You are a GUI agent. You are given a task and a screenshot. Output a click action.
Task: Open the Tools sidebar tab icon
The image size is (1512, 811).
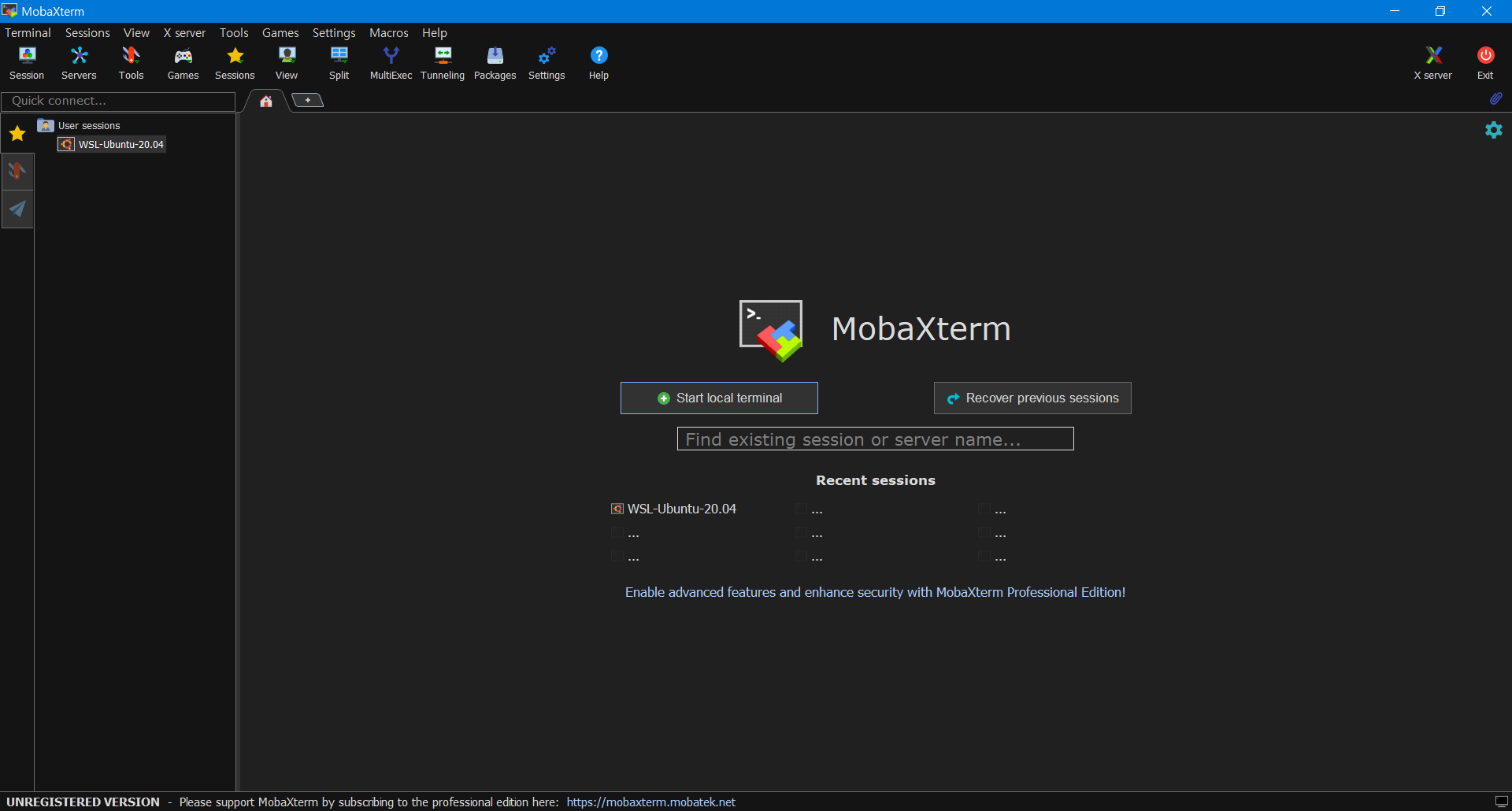coord(17,171)
